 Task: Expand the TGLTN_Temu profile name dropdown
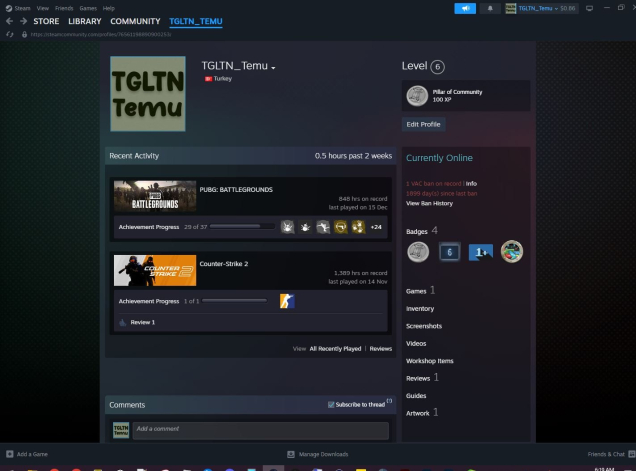coord(273,68)
